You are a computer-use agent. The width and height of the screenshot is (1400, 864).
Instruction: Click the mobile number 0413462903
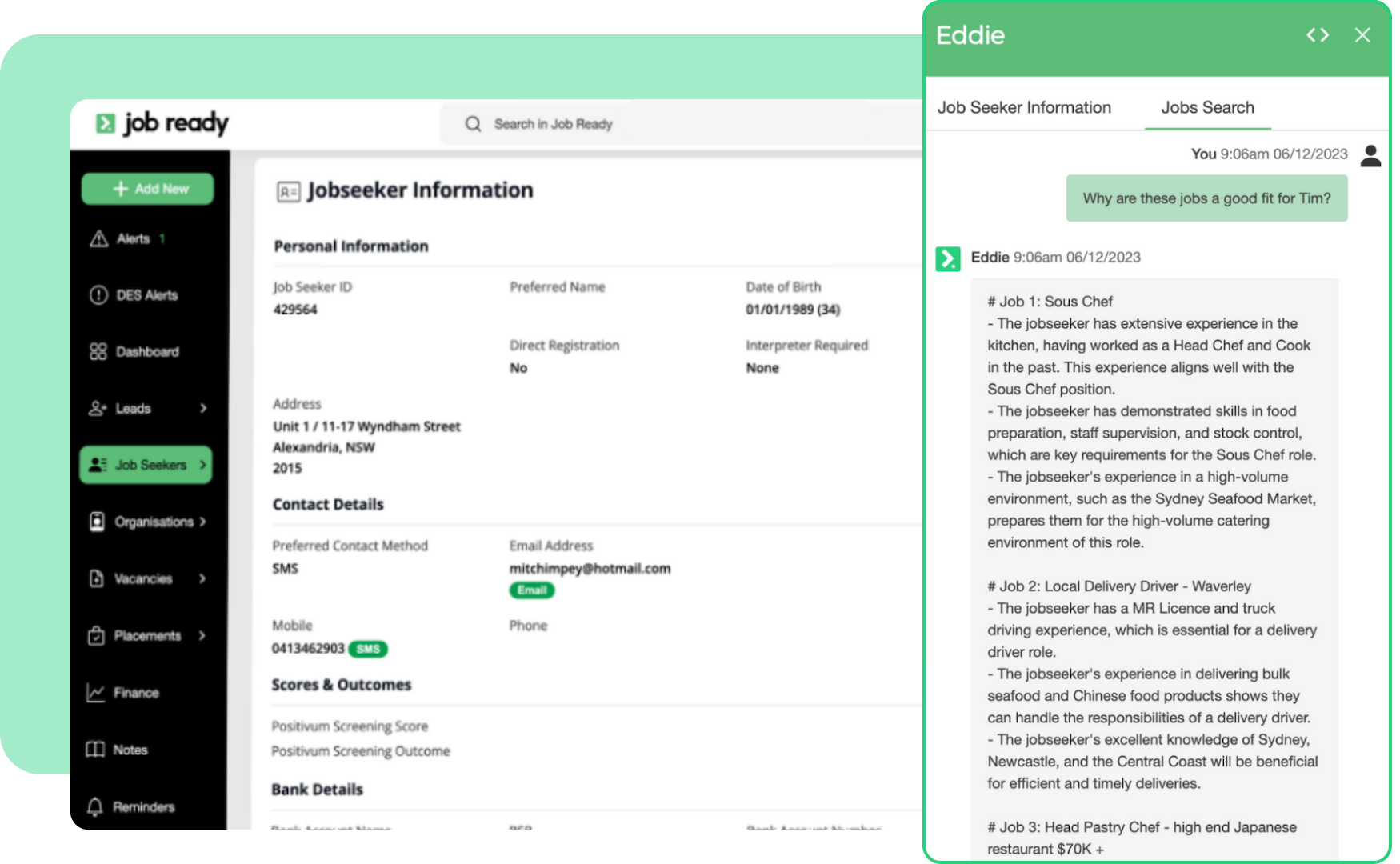[308, 648]
